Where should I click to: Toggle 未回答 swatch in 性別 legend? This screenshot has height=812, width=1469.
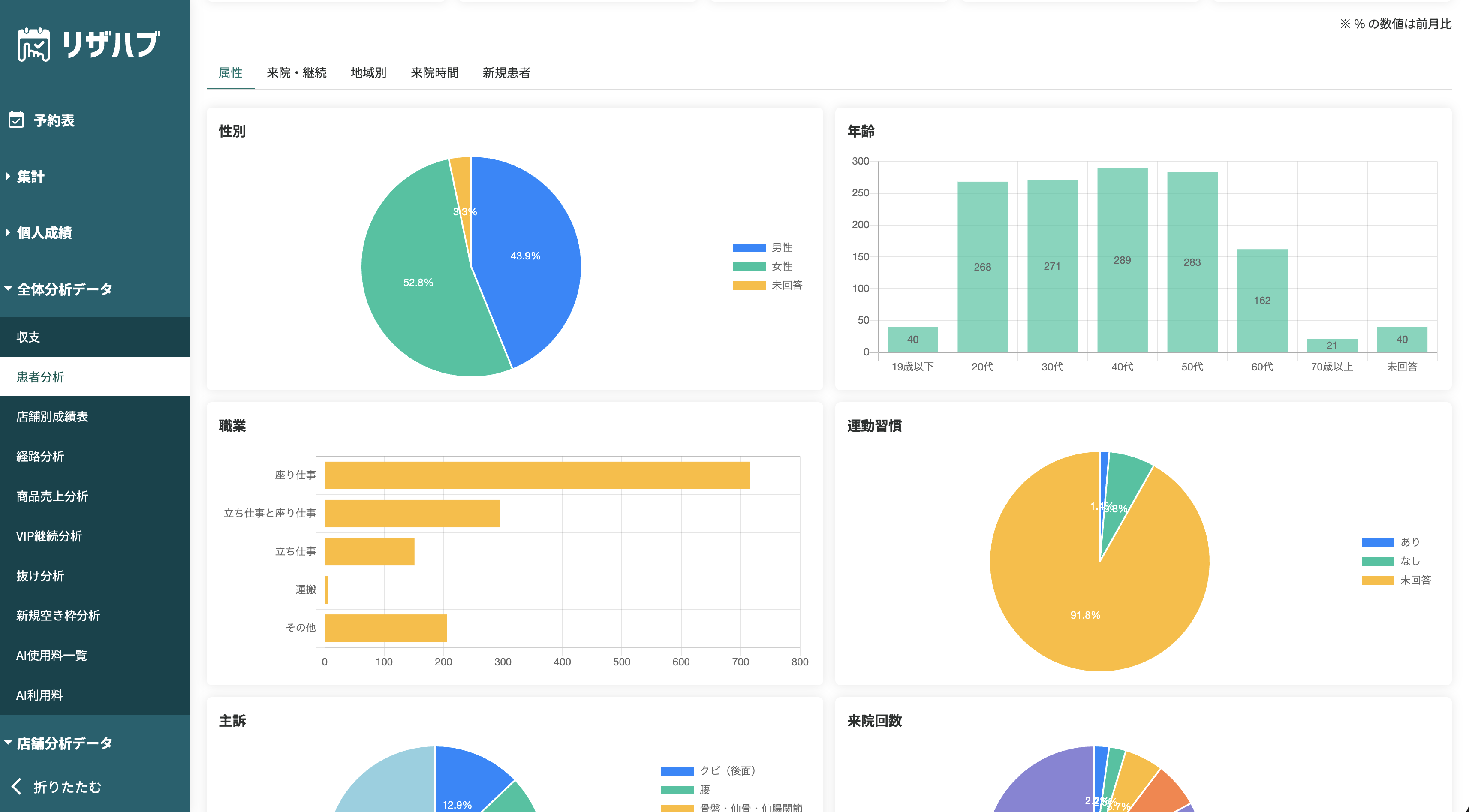tap(749, 285)
